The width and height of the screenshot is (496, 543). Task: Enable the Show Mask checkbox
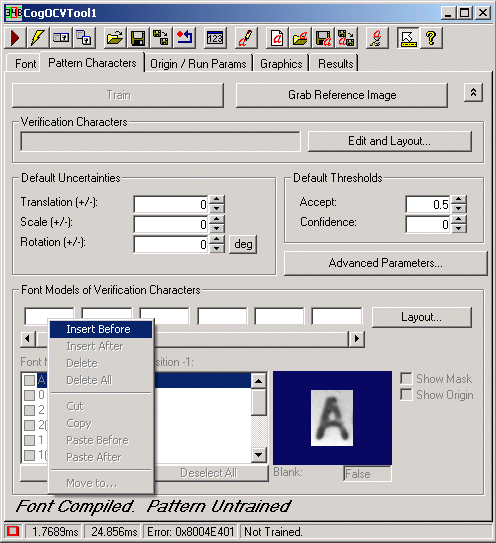click(406, 379)
